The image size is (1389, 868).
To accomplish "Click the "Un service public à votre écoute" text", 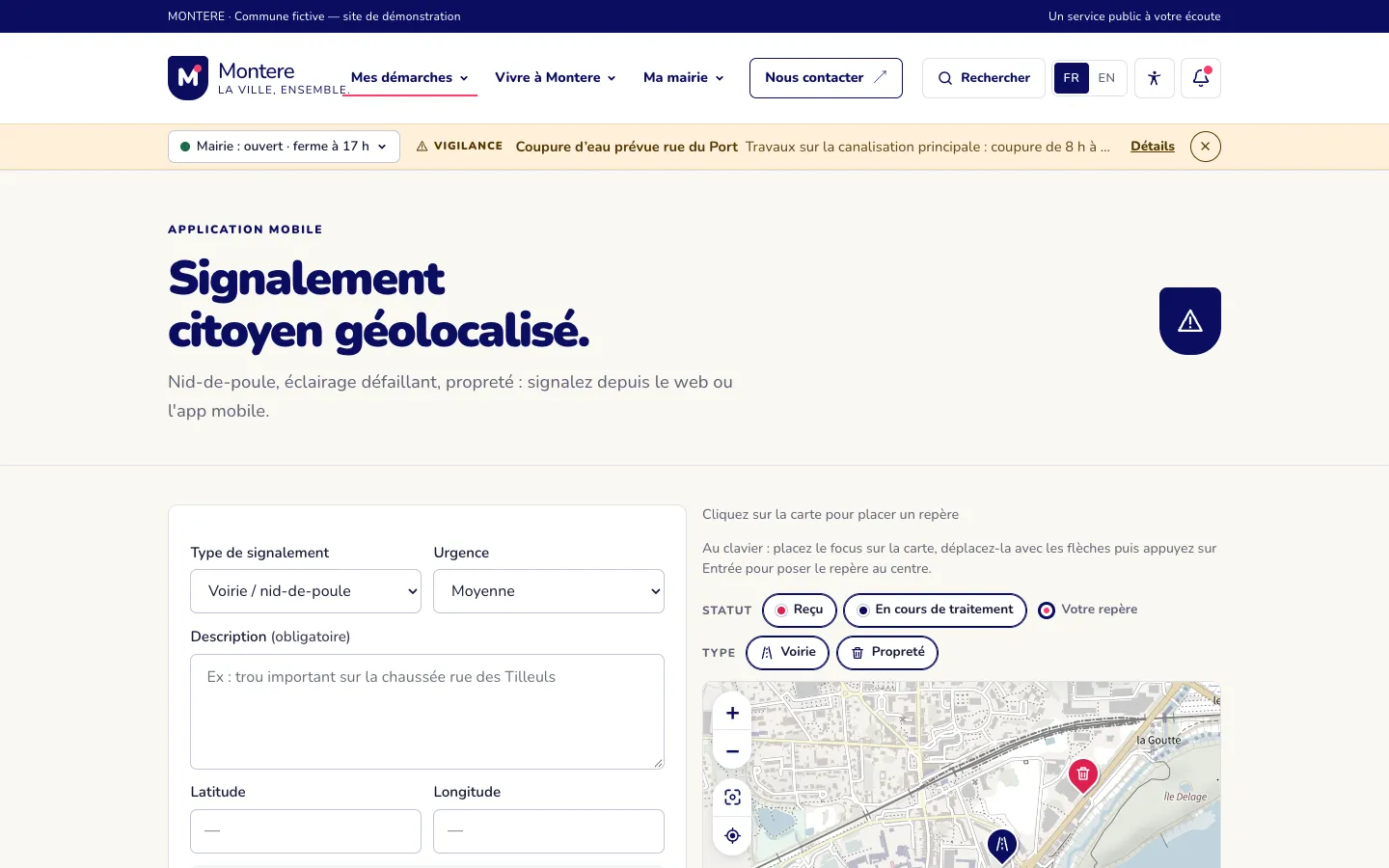I will click(1134, 16).
